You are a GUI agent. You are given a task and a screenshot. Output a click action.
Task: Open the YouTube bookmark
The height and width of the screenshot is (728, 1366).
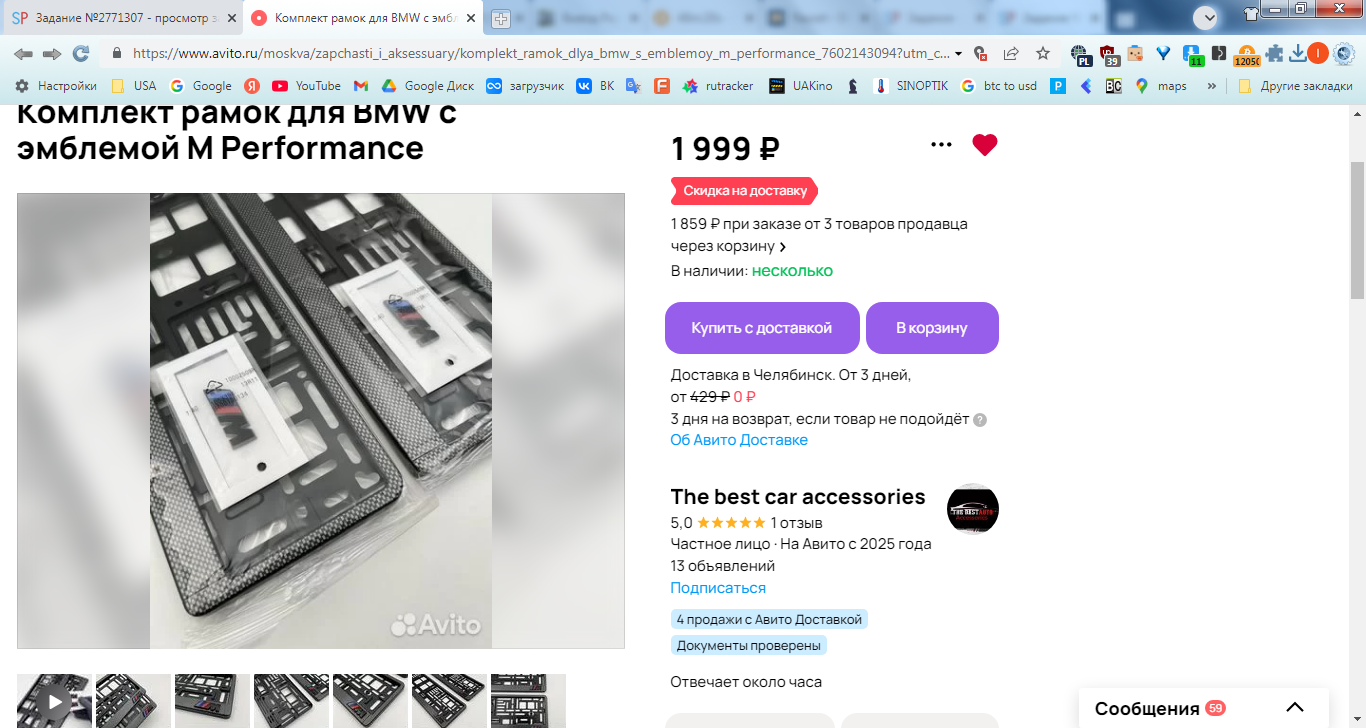pos(306,86)
